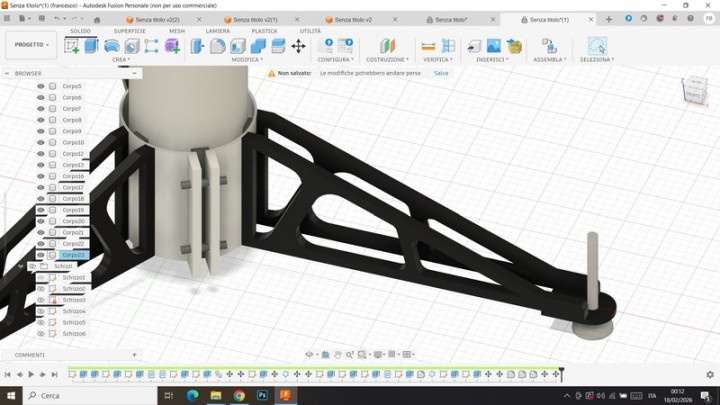Toggle visibility of Corpo23
The height and width of the screenshot is (405, 720).
[41, 255]
